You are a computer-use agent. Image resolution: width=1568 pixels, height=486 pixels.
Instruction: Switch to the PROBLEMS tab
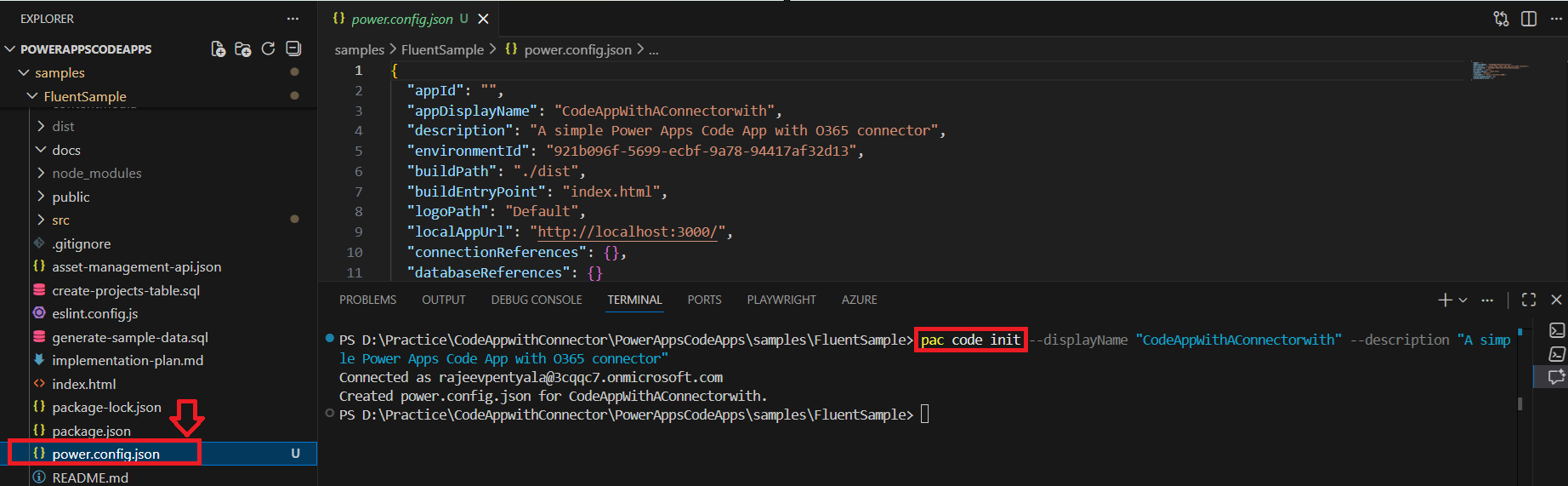coord(367,300)
